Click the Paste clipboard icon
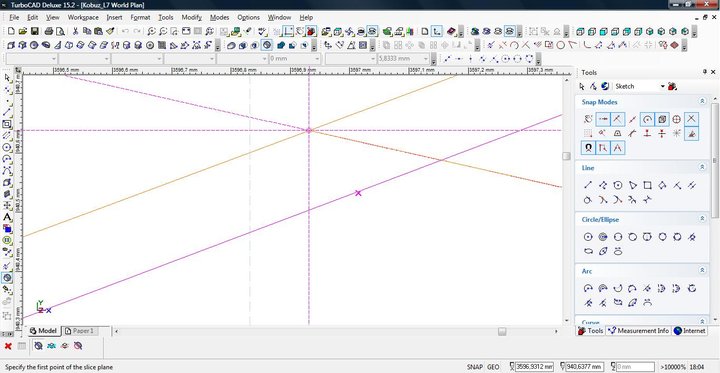This screenshot has width=720, height=373. point(98,31)
